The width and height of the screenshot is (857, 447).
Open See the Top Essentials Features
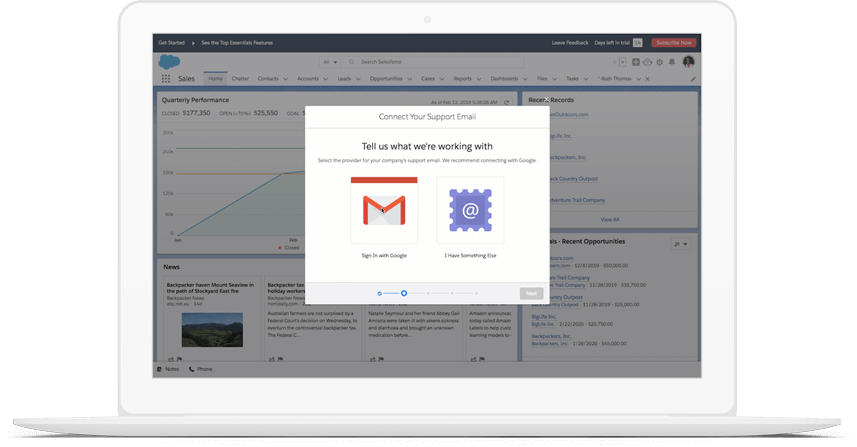click(237, 43)
